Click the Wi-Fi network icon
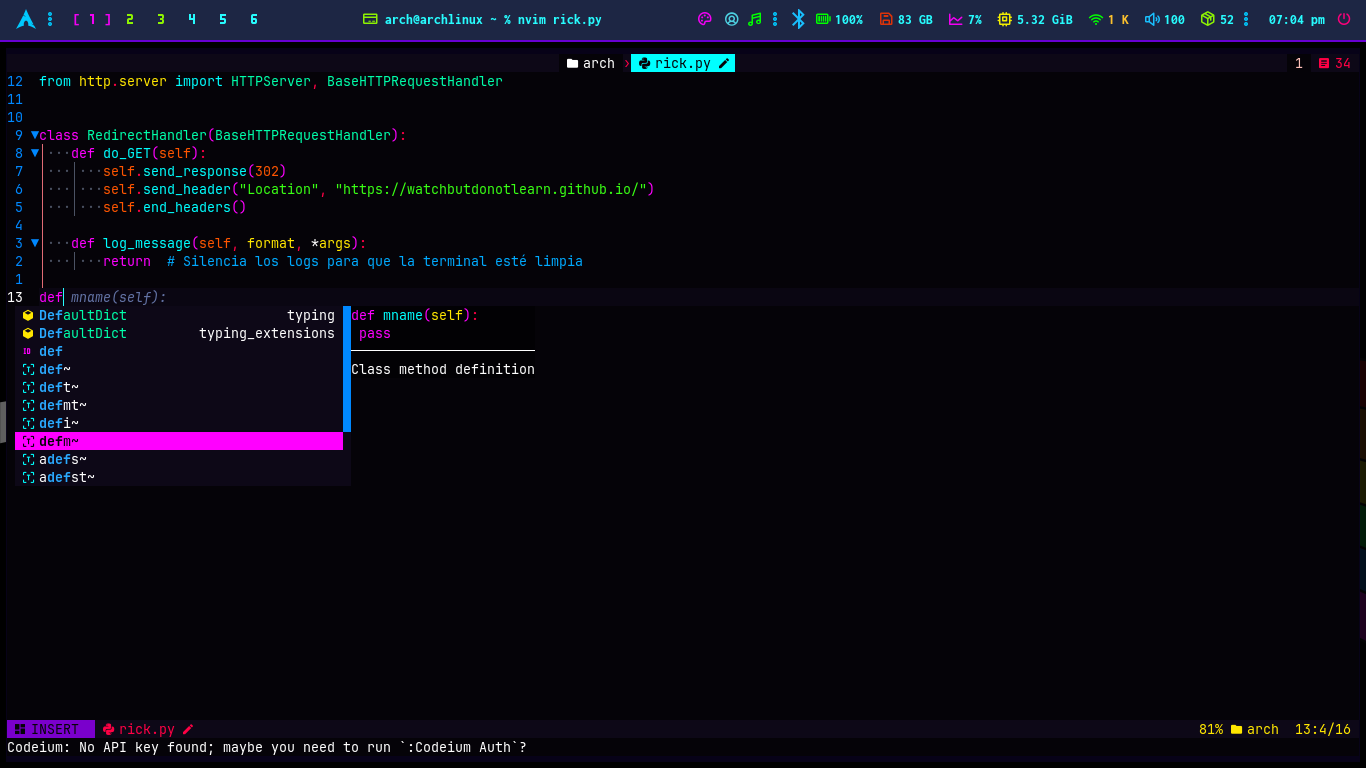Image resolution: width=1366 pixels, height=768 pixels. point(1096,19)
